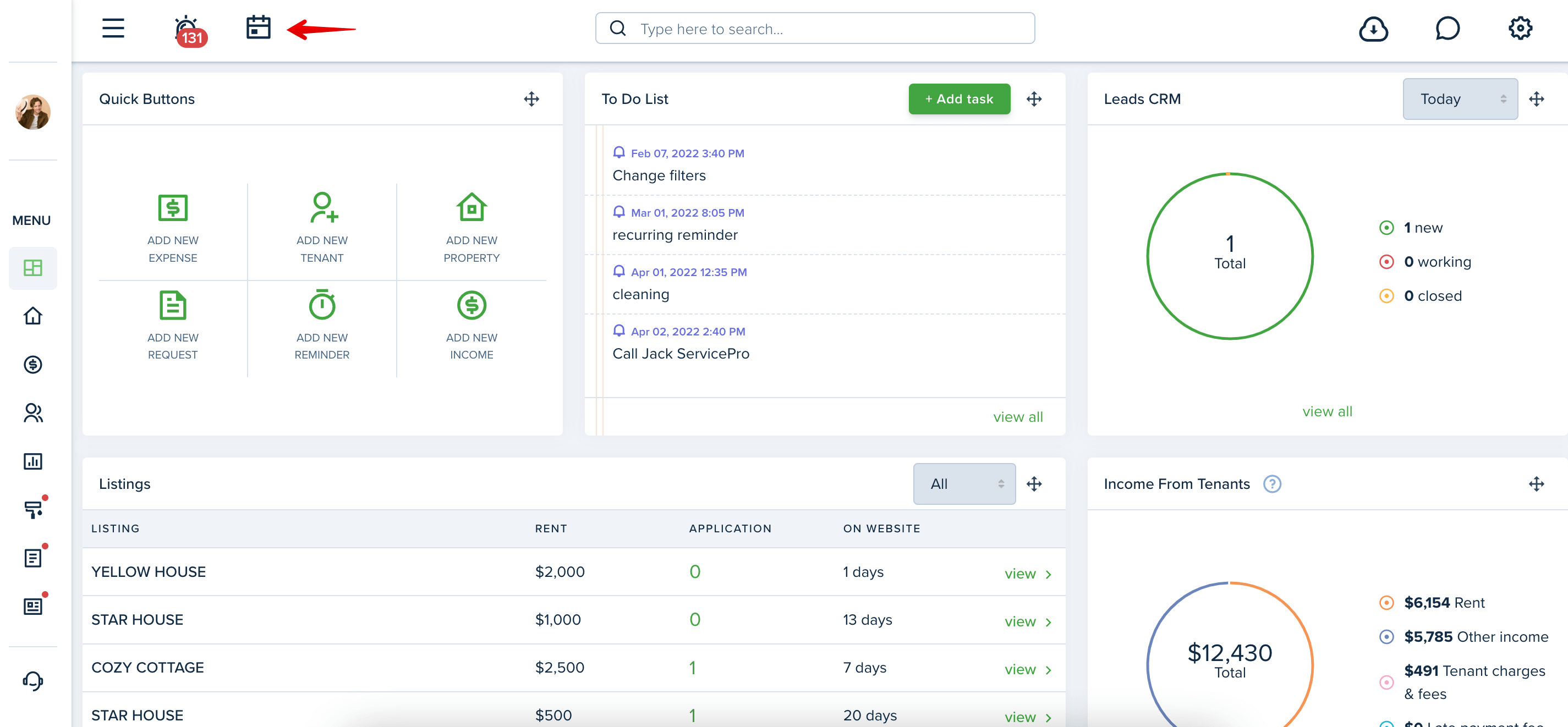Image resolution: width=1568 pixels, height=727 pixels.
Task: Open the Contacts people sidebar icon
Action: [33, 413]
